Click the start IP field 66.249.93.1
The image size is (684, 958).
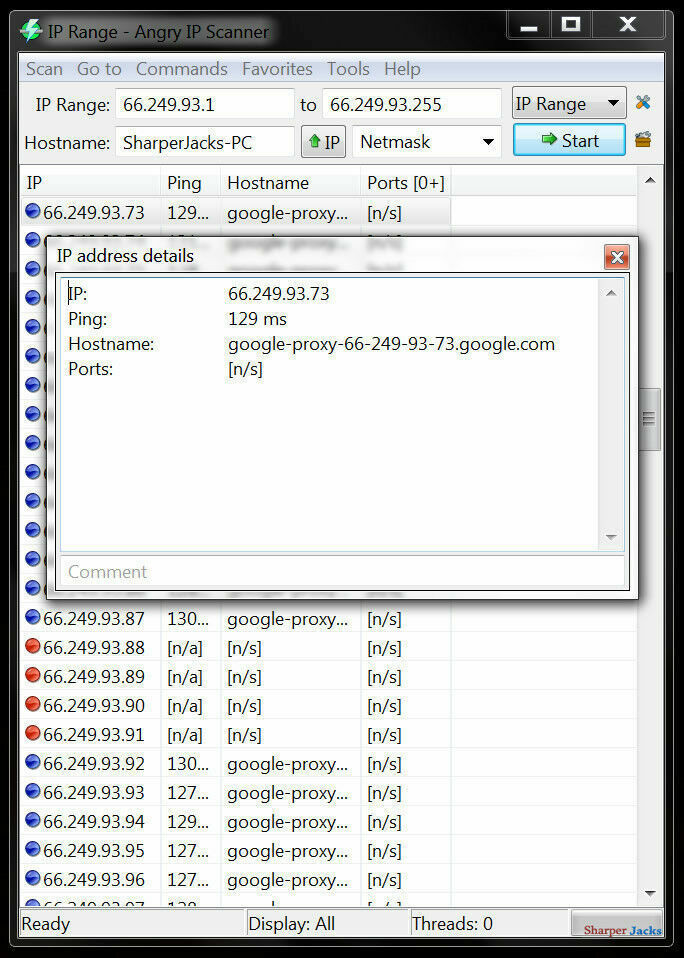pos(205,104)
